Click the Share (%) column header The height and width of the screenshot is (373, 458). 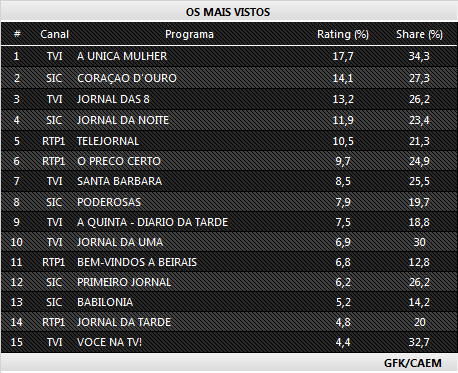coord(419,34)
